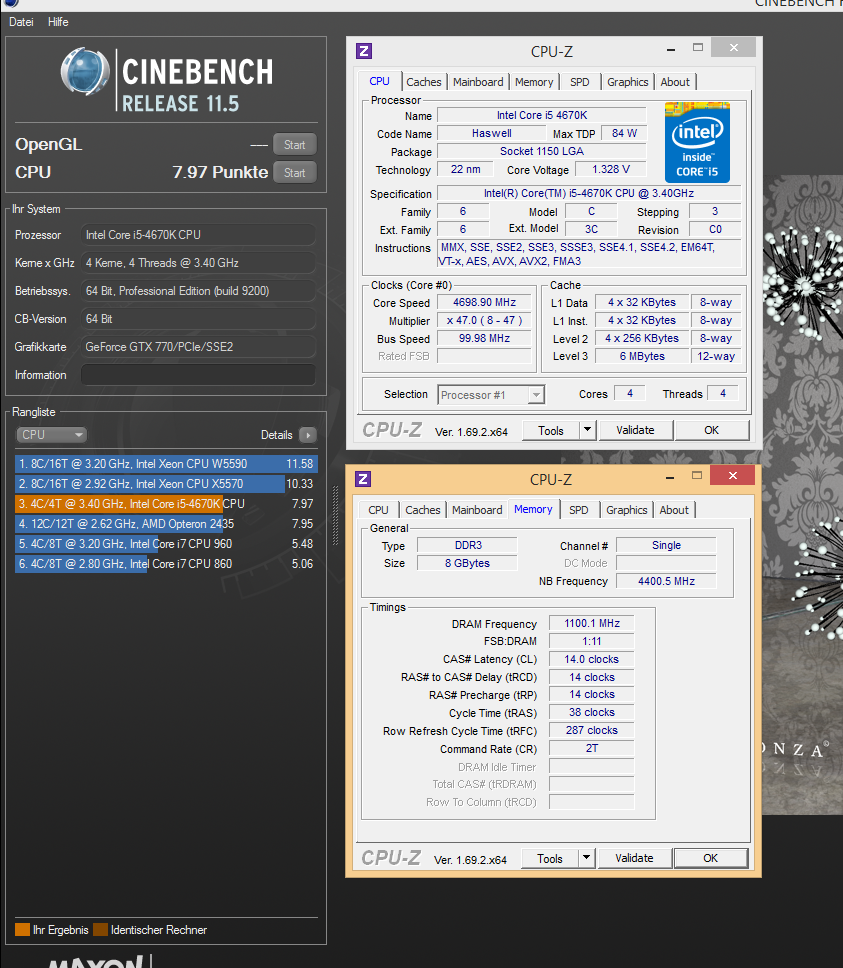
Task: Switch to the About tab in the Memory CPU-Z window
Action: (x=674, y=510)
